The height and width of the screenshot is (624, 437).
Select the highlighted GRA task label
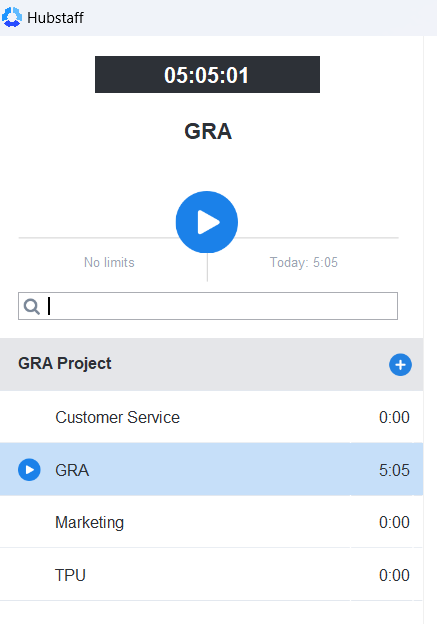click(x=72, y=470)
